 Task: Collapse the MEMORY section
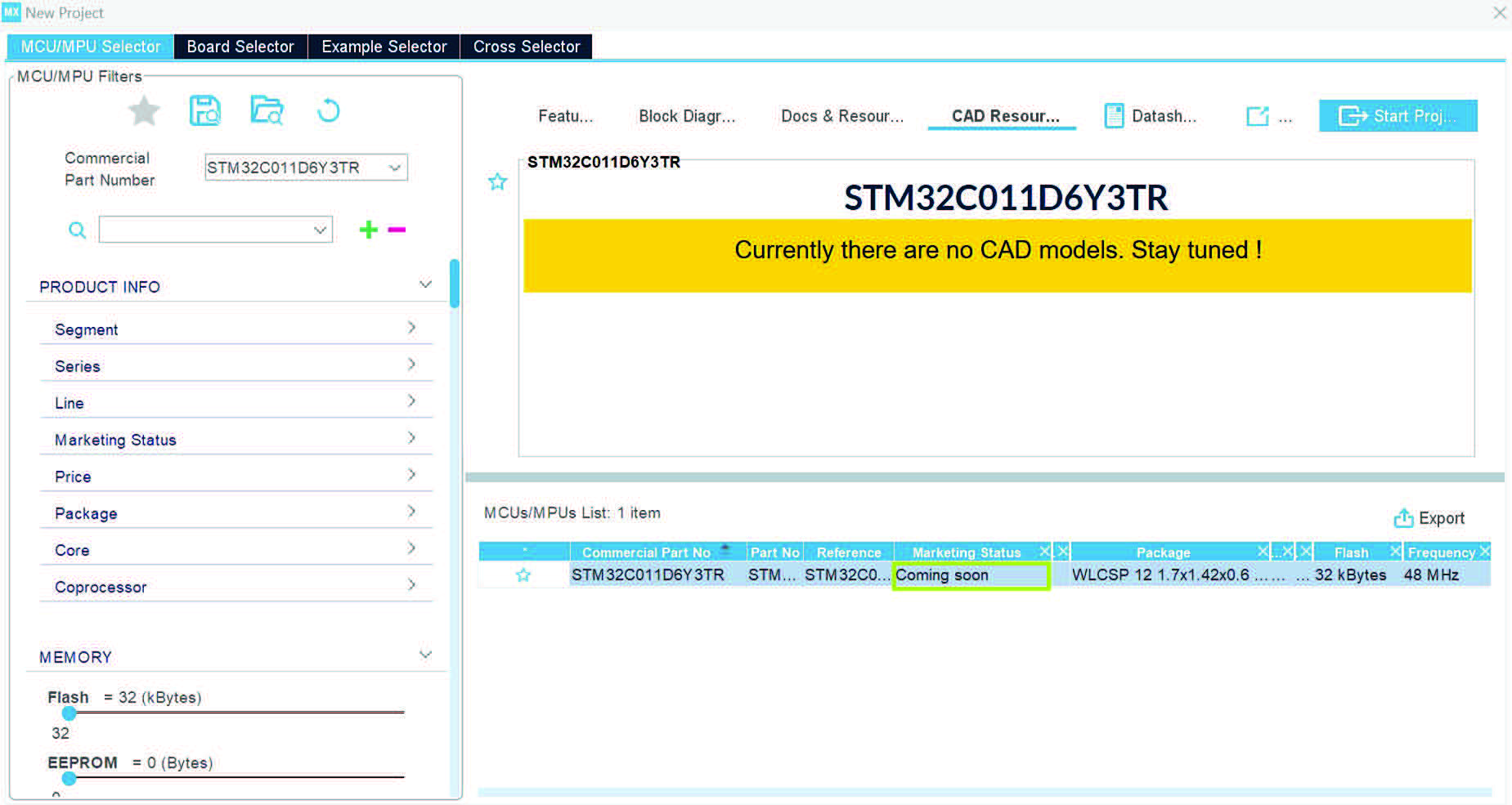[425, 655]
